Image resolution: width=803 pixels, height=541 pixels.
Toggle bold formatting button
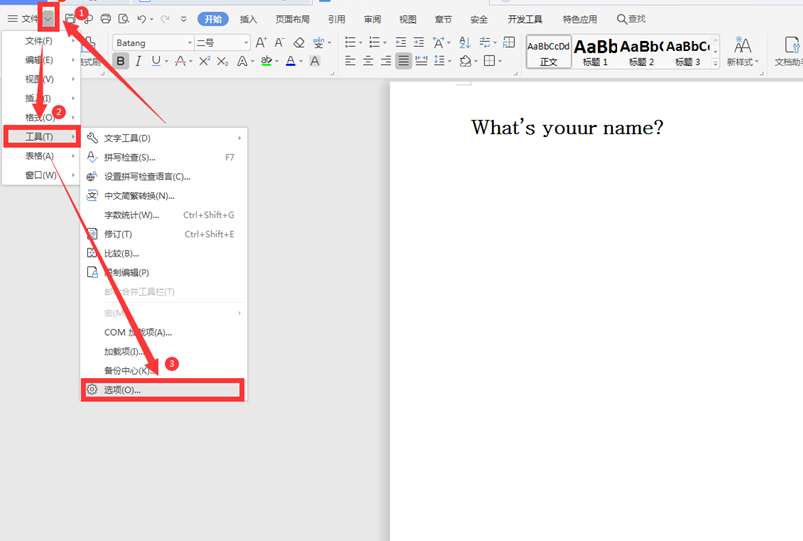(121, 61)
